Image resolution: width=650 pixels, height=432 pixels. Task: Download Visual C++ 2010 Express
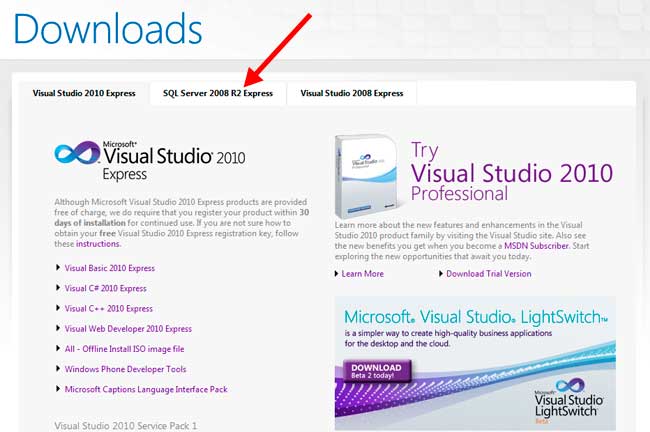click(109, 309)
